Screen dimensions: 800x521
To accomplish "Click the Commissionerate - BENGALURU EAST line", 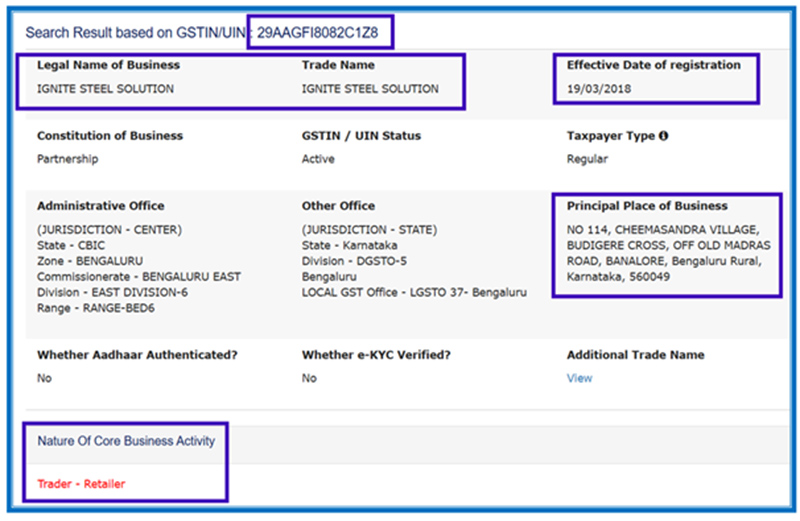I will 138,276.
